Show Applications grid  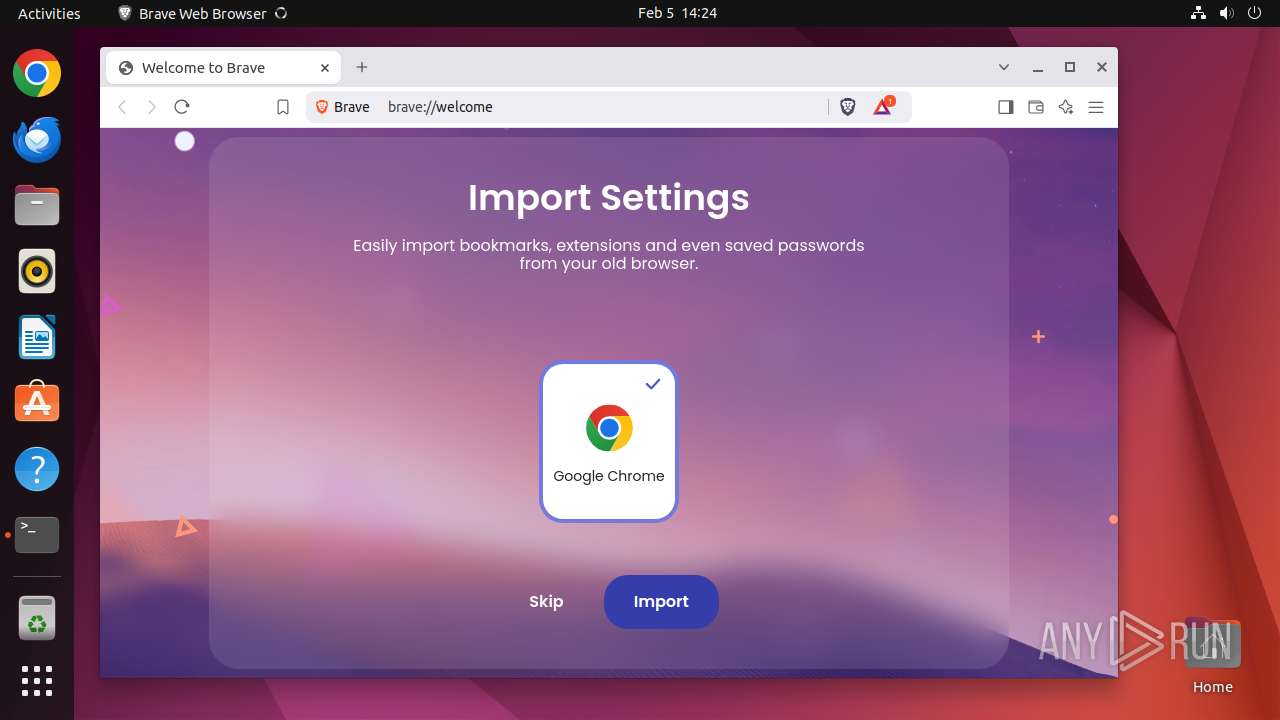(37, 681)
